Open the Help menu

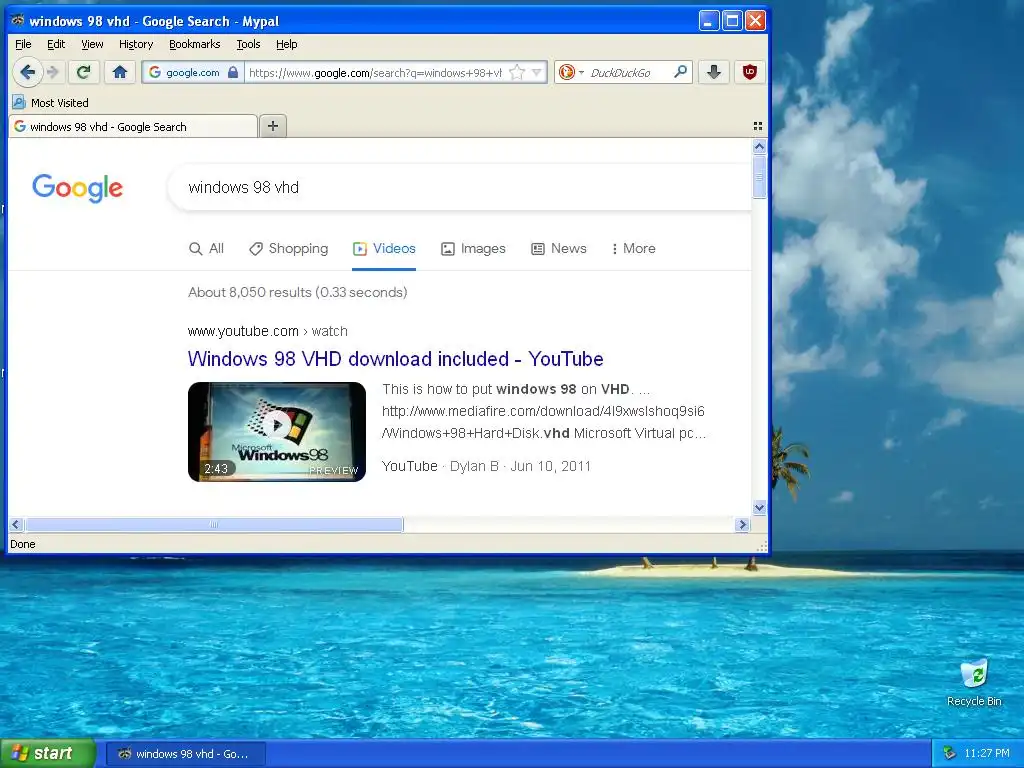[x=287, y=44]
